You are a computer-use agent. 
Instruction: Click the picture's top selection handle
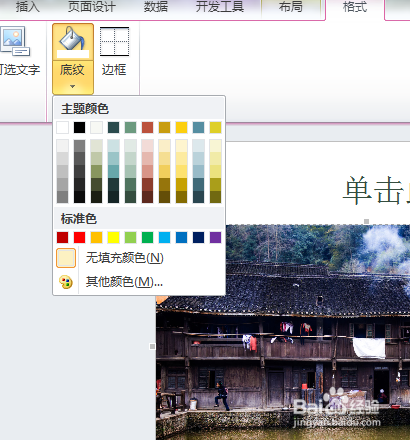coord(366,221)
